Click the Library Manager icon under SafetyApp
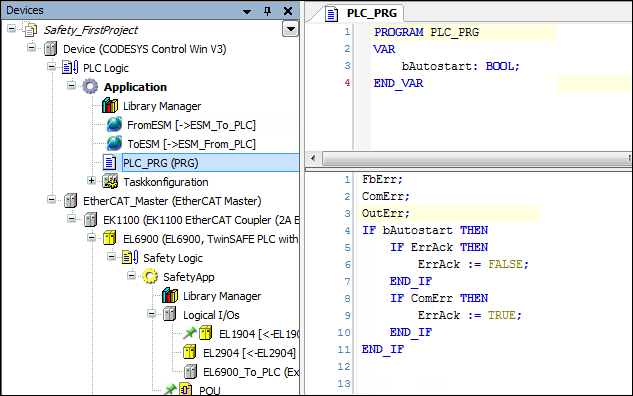The image size is (633, 396). pyautogui.click(x=170, y=295)
